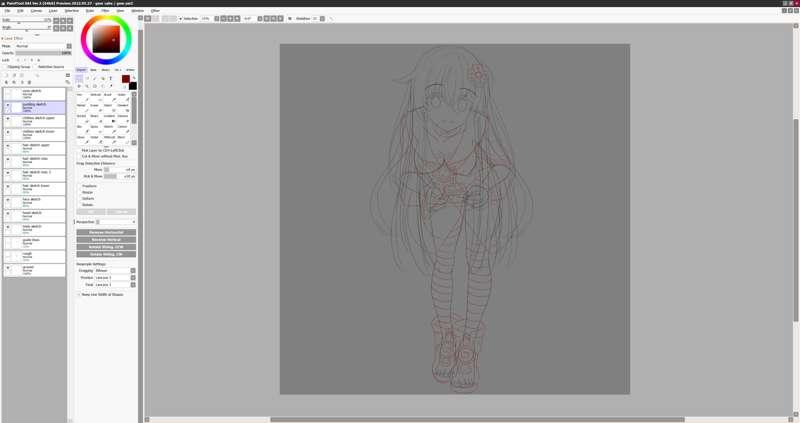
Task: Flip the view horizontally from toolbar
Action: [x=290, y=18]
